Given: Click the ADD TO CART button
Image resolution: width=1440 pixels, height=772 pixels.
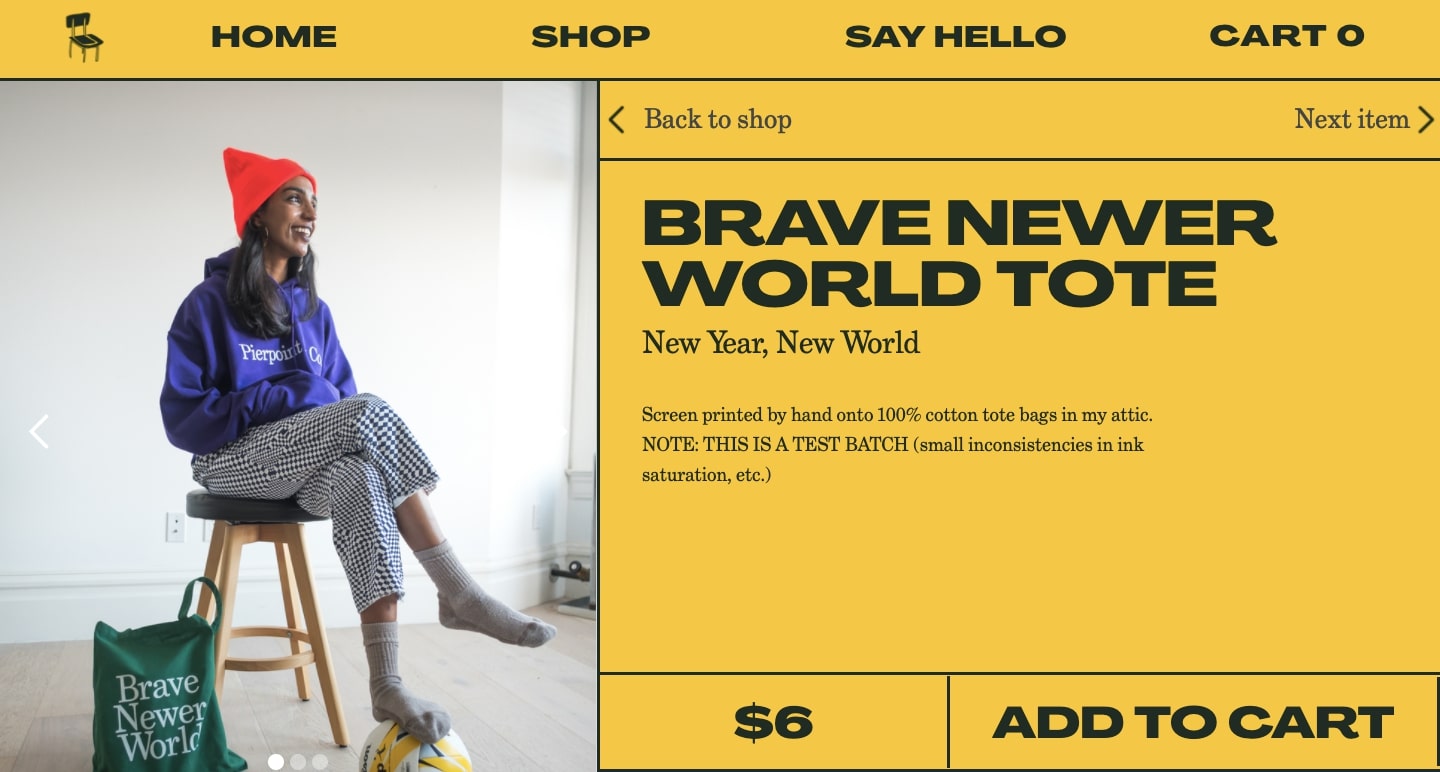Looking at the screenshot, I should click(1193, 722).
